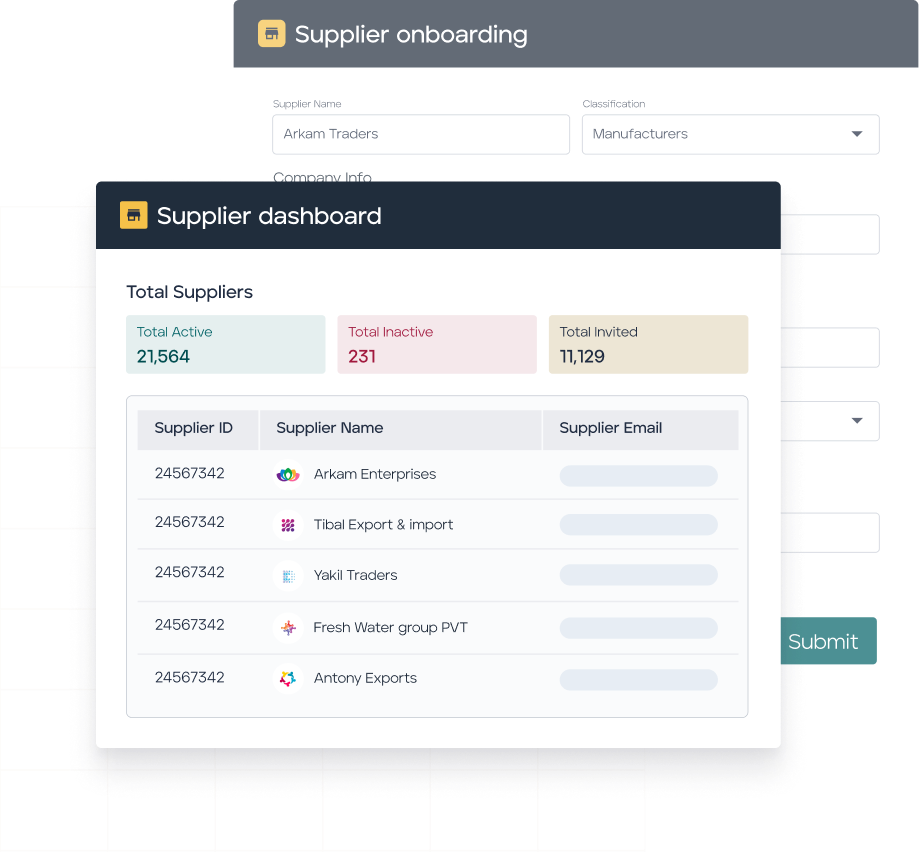The width and height of the screenshot is (919, 852).
Task: Select the Yakil Traders supplier name
Action: coord(355,576)
